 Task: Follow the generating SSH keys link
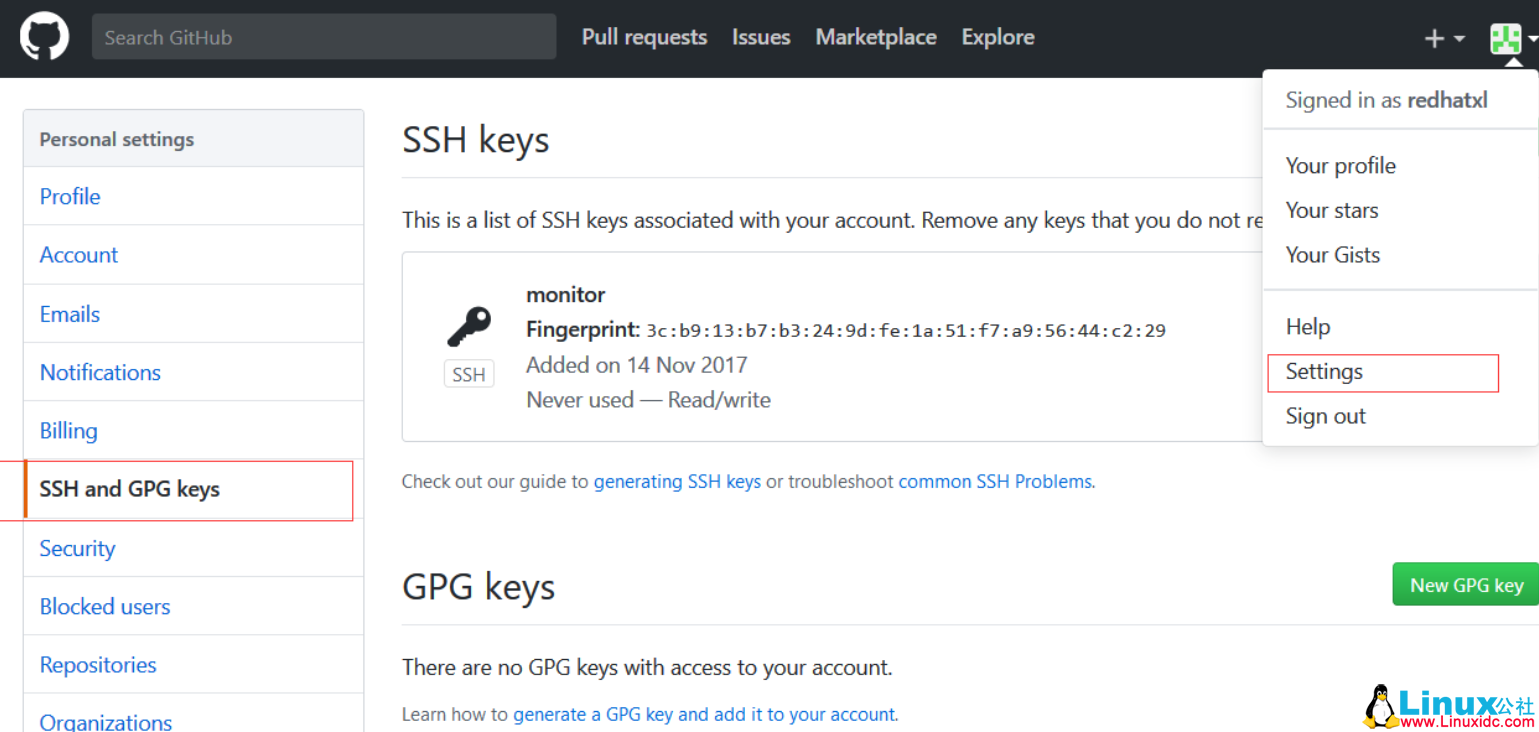tap(677, 482)
